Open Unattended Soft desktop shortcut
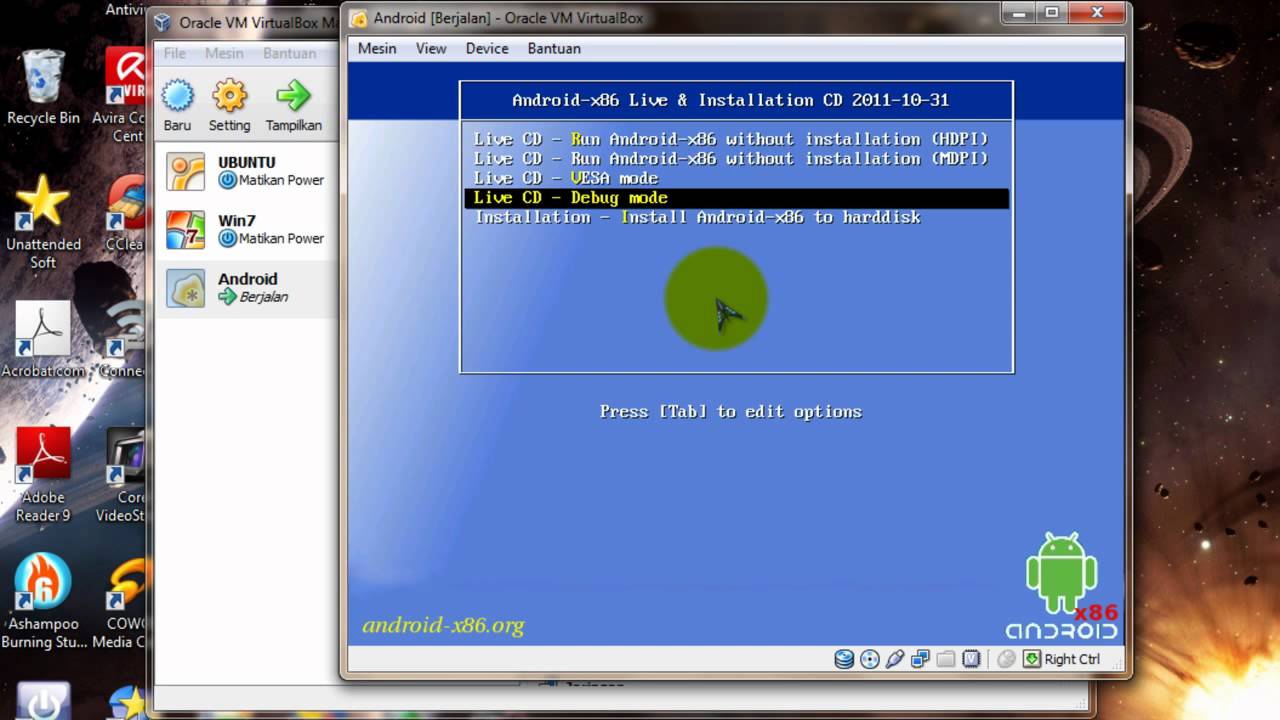The image size is (1280, 720). pyautogui.click(x=43, y=222)
